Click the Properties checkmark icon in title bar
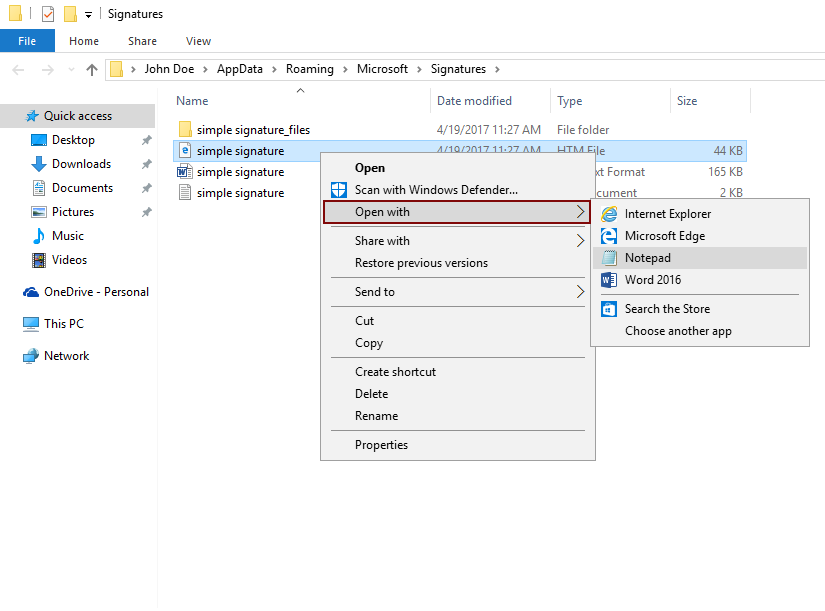825x611 pixels. coord(48,14)
